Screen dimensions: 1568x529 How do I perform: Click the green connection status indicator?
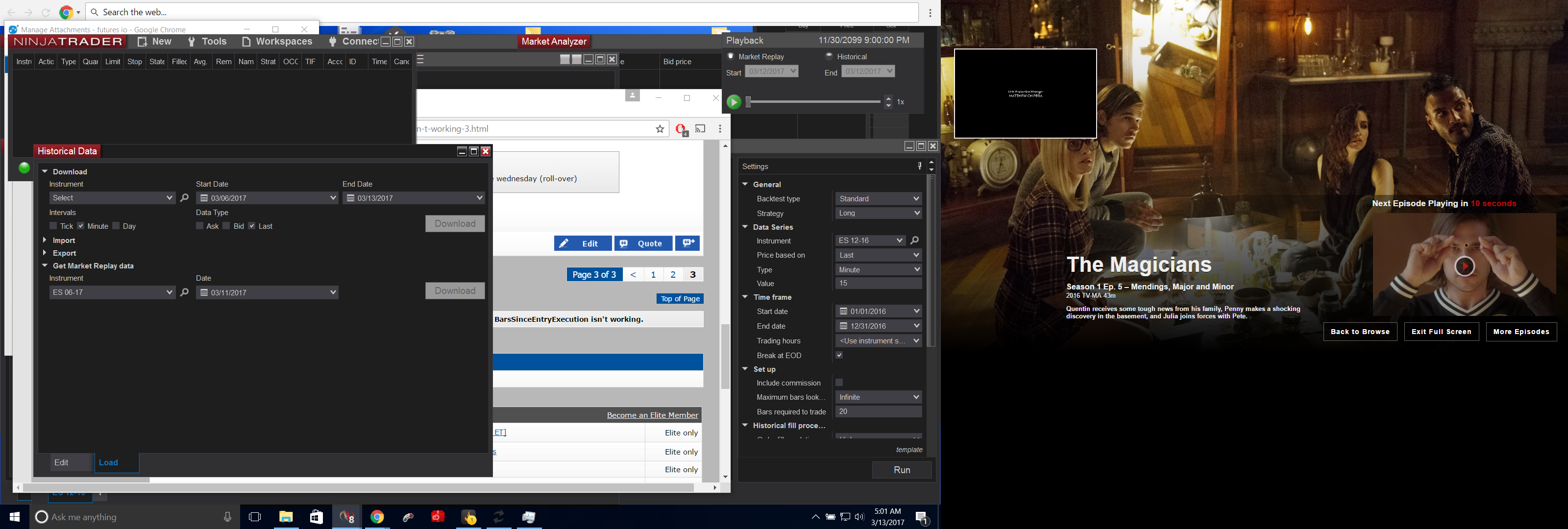[x=24, y=168]
